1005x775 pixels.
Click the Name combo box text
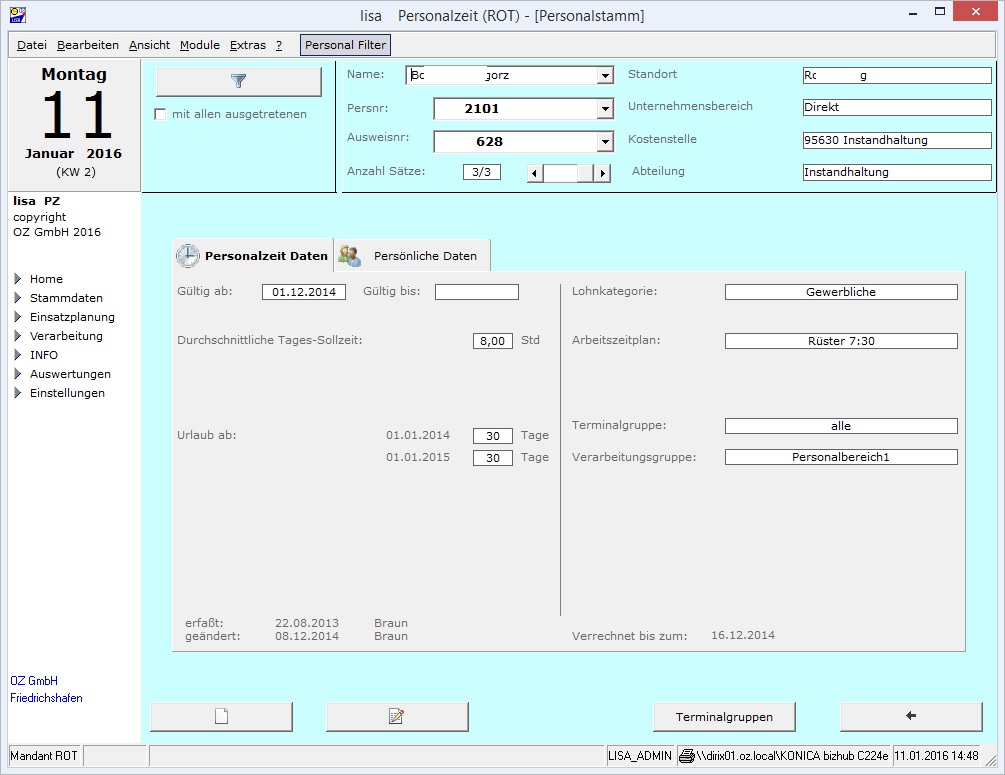pos(502,76)
